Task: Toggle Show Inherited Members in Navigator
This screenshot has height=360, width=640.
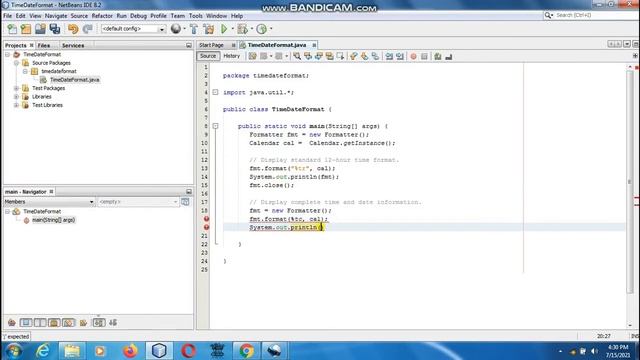Action: 11,323
